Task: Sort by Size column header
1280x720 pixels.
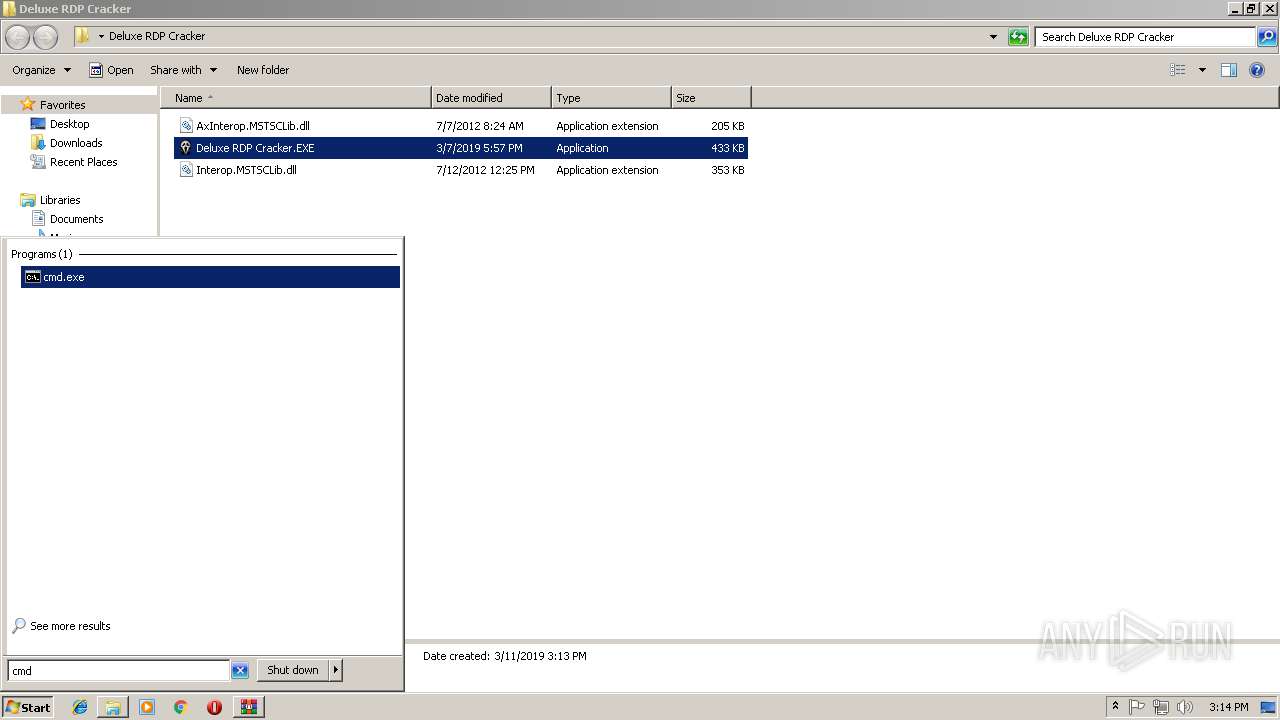Action: [x=711, y=98]
